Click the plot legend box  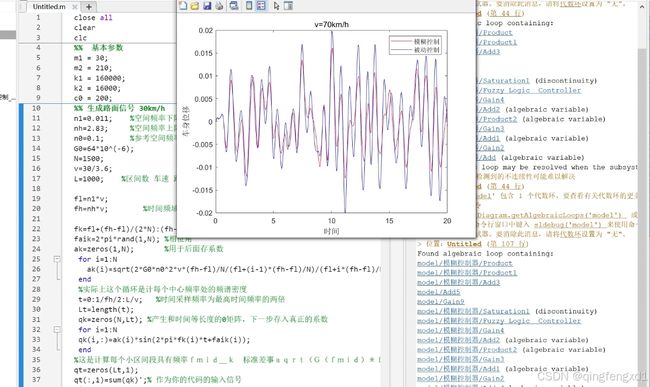[x=415, y=45]
